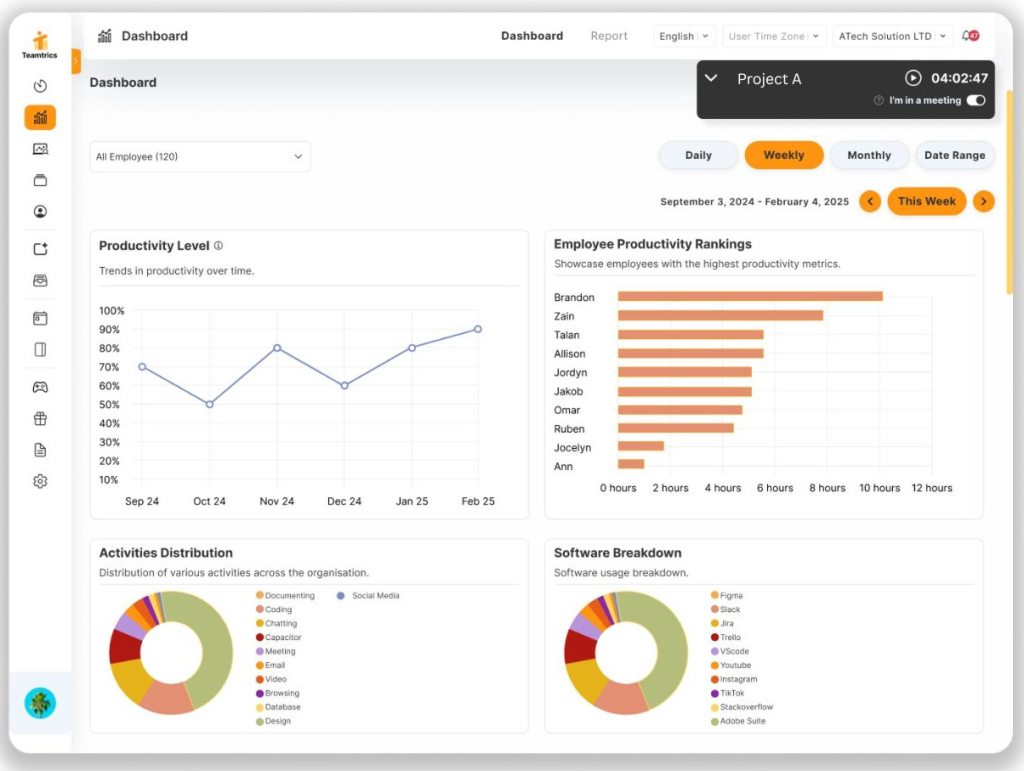
Task: Navigate to the Report page
Action: (609, 35)
